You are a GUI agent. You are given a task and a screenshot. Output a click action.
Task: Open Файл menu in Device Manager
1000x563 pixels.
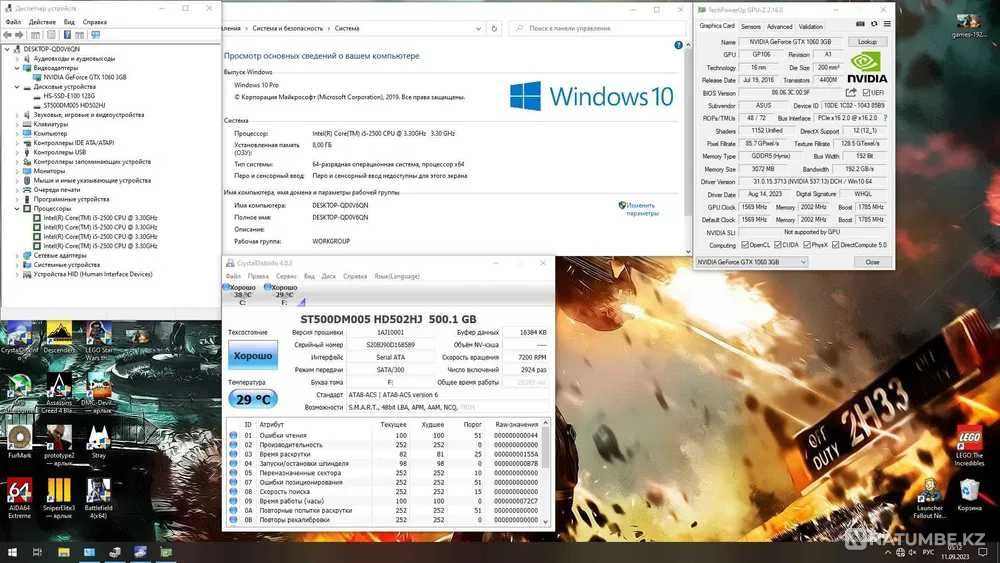pyautogui.click(x=13, y=22)
